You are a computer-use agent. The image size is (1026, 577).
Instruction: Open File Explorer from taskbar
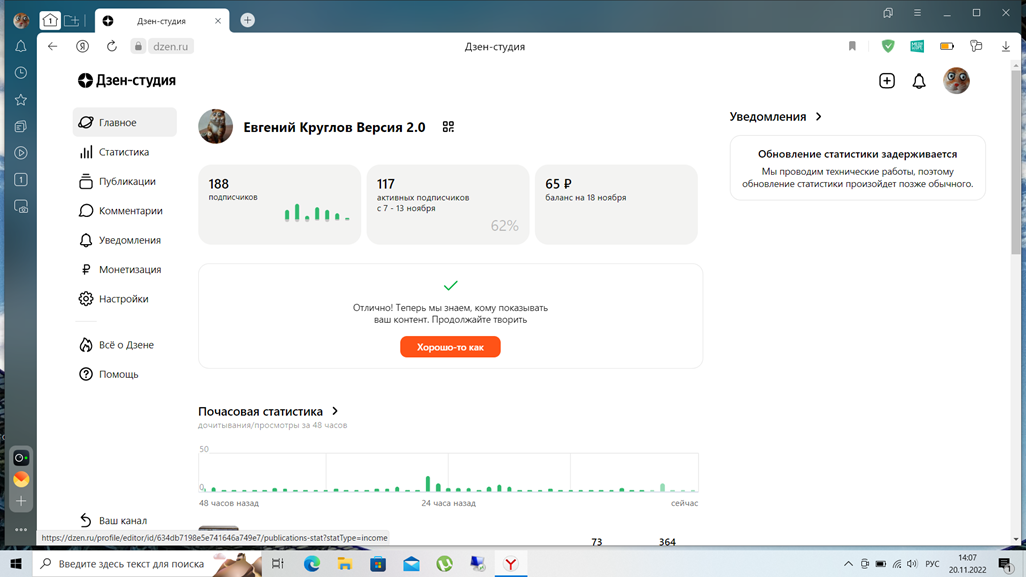[345, 563]
